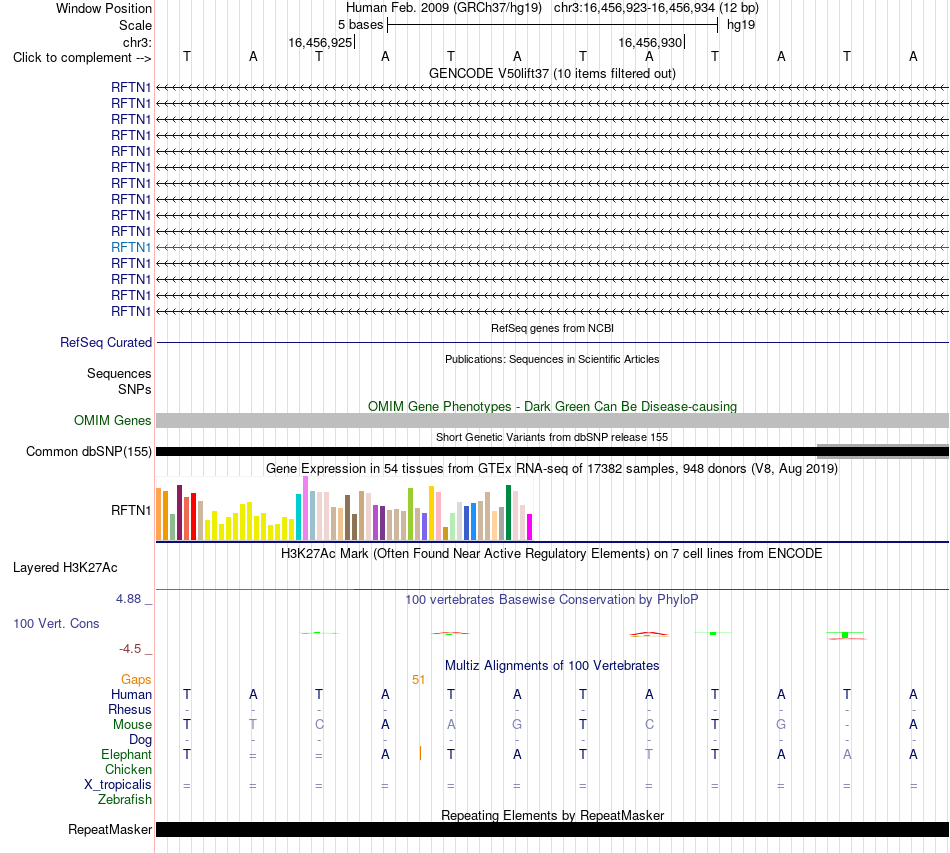Click the ruler coordinate '16,456,925'
Viewport: 950px width, 853px height.
(x=320, y=42)
